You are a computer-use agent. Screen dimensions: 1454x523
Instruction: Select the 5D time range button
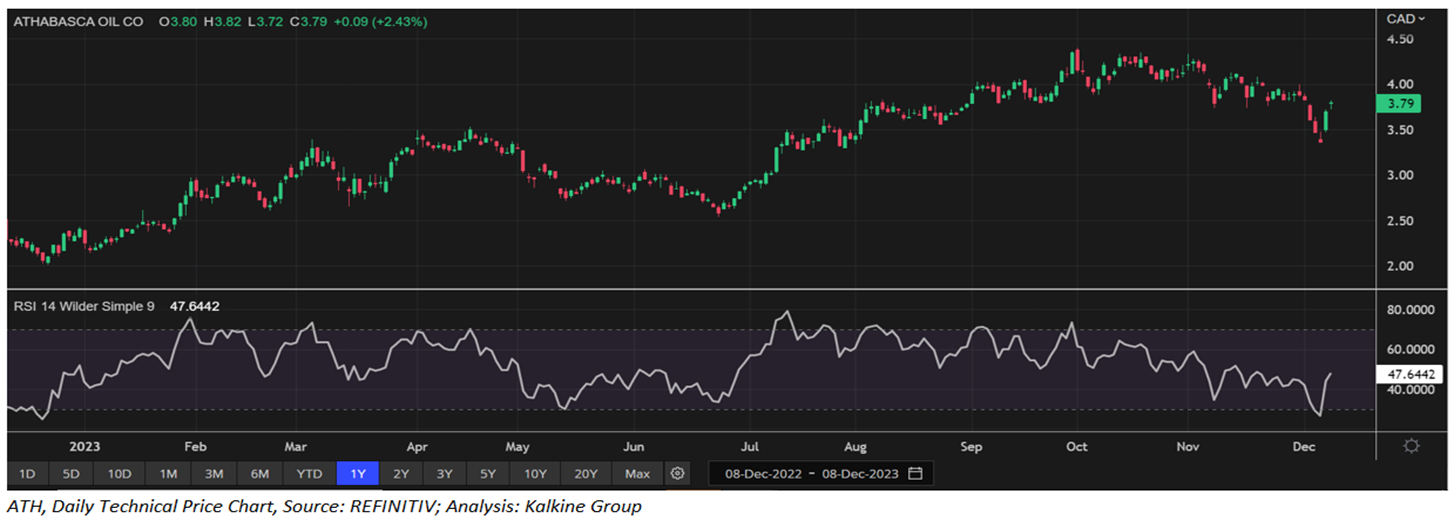click(73, 473)
